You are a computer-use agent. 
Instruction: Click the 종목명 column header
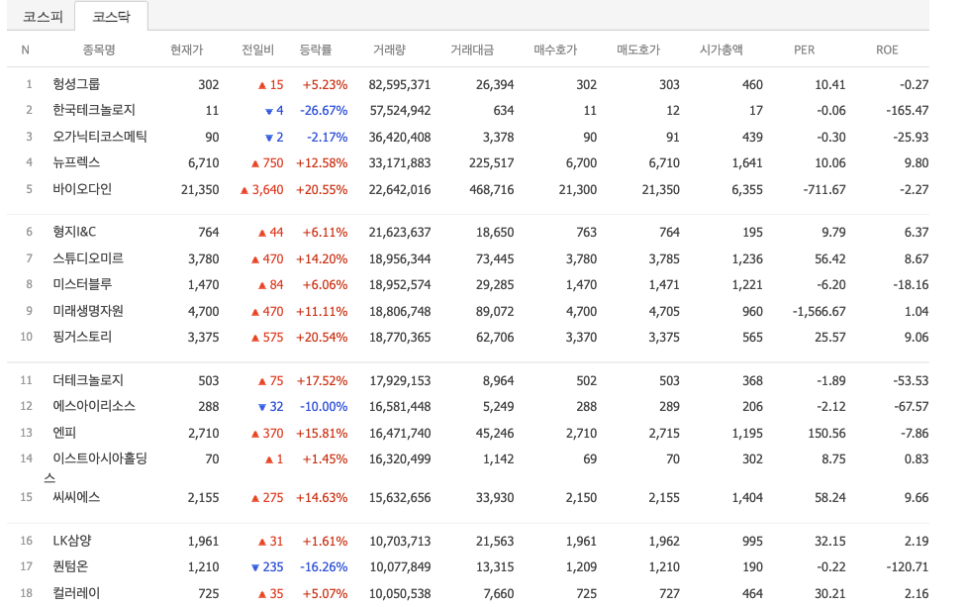click(99, 50)
